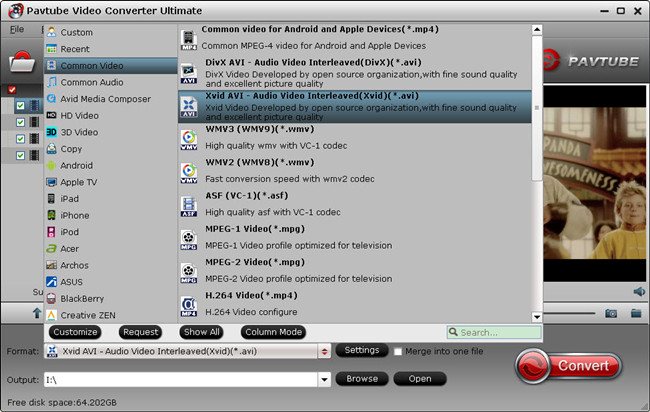Click the MPEG-1 Video format icon
650x412 pixels.
[x=189, y=240]
